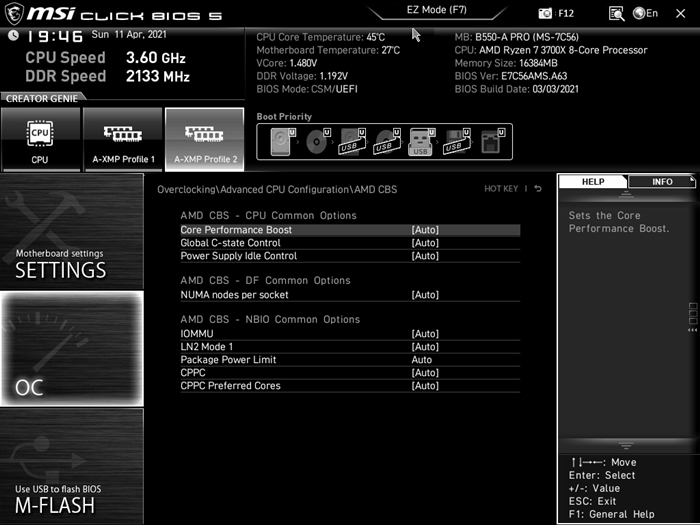
Task: Open the M-FLASH BIOS flashing section
Action: pyautogui.click(x=72, y=466)
